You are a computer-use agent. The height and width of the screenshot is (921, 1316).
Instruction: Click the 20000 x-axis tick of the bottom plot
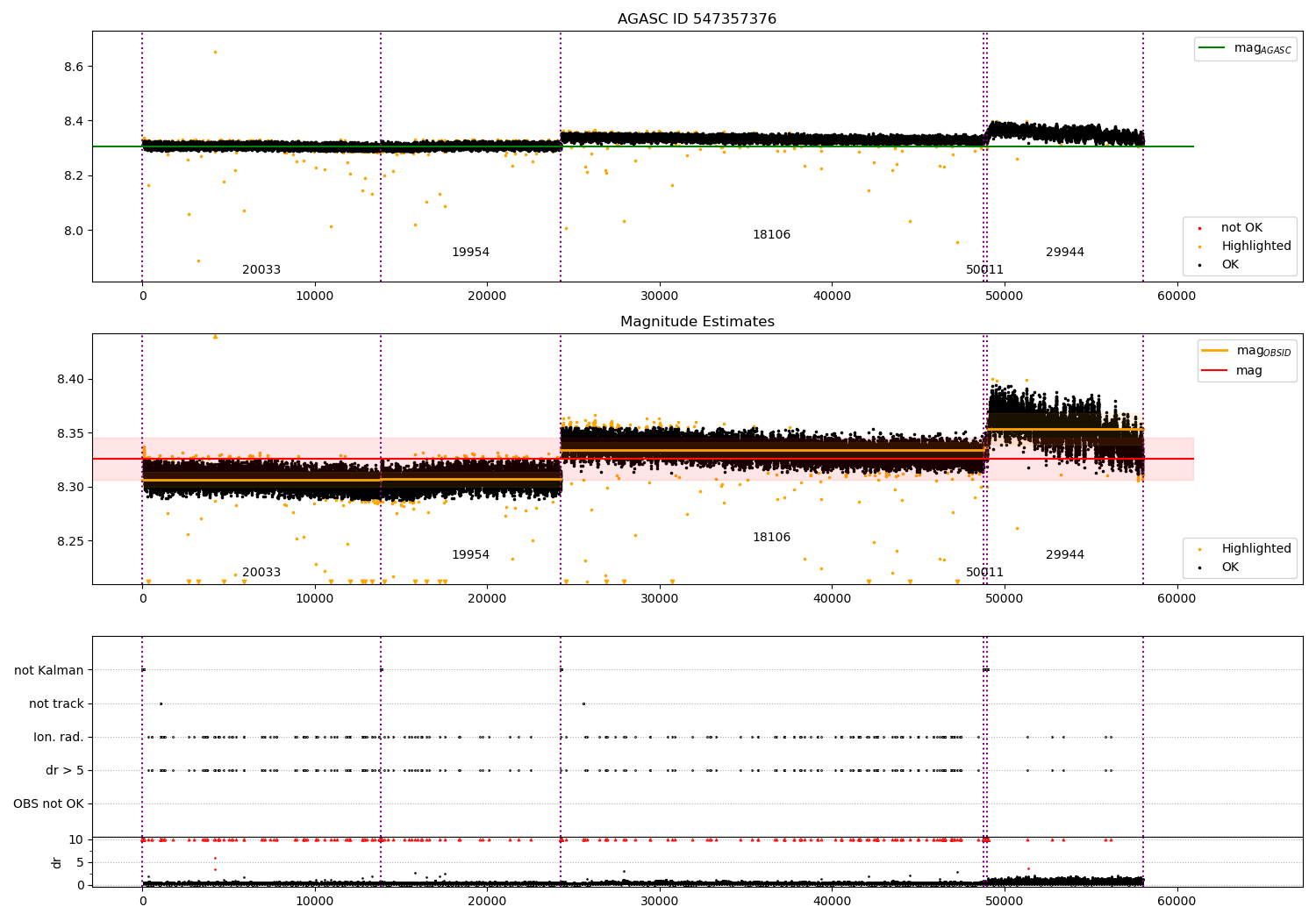tap(487, 902)
